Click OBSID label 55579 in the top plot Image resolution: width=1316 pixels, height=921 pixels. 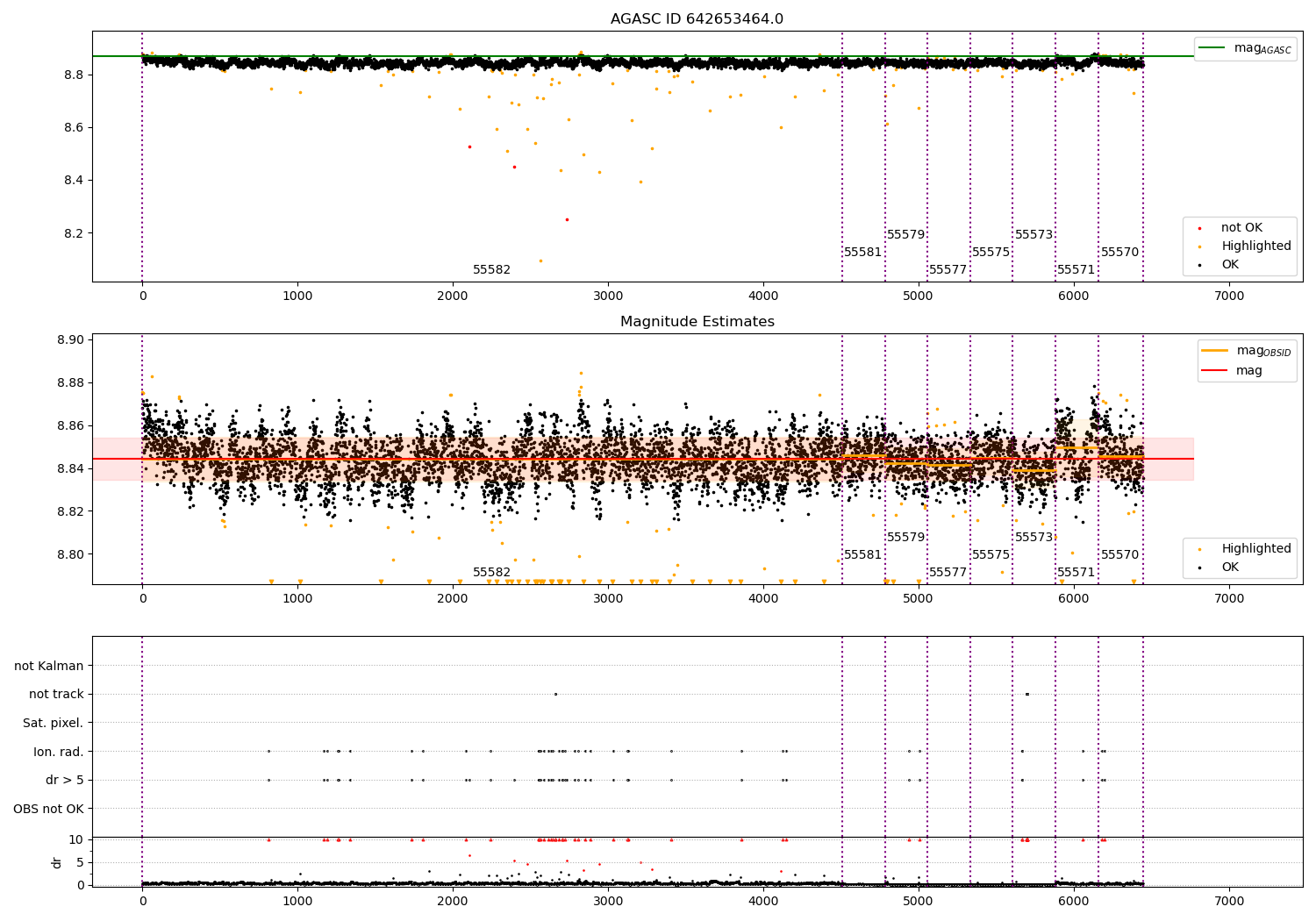(x=906, y=235)
